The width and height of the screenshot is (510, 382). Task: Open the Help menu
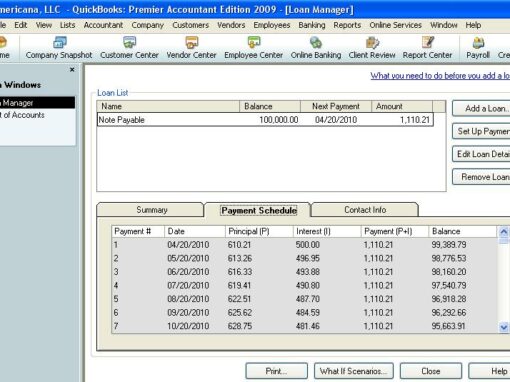pyautogui.click(x=473, y=25)
